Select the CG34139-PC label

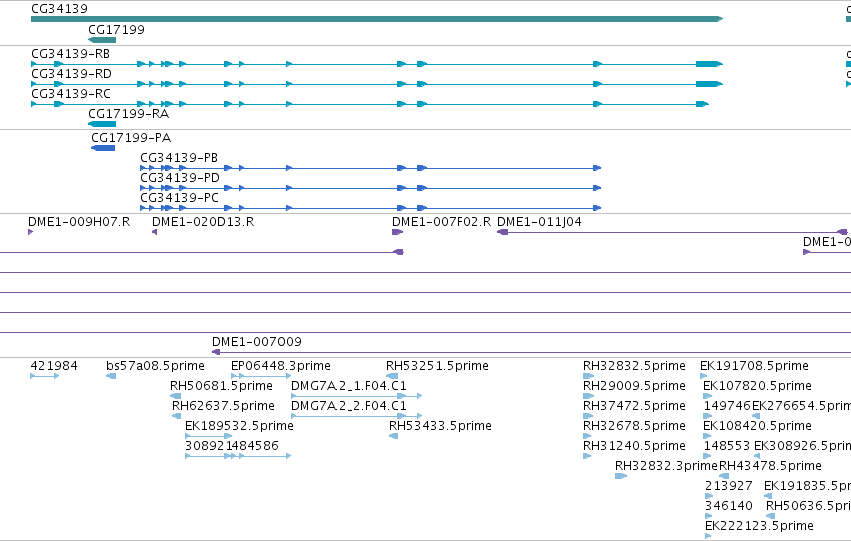[x=180, y=198]
